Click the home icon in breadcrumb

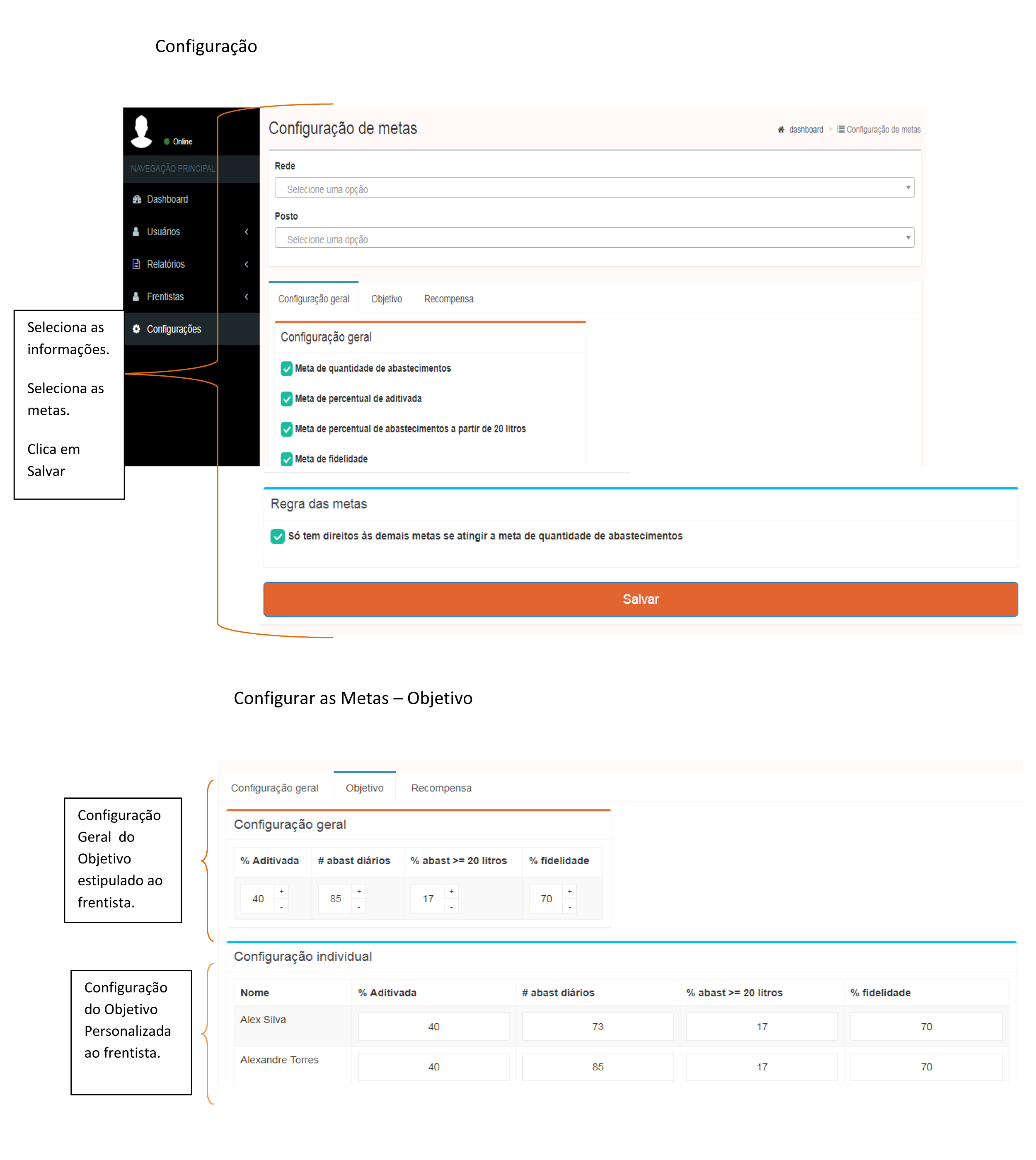click(781, 130)
